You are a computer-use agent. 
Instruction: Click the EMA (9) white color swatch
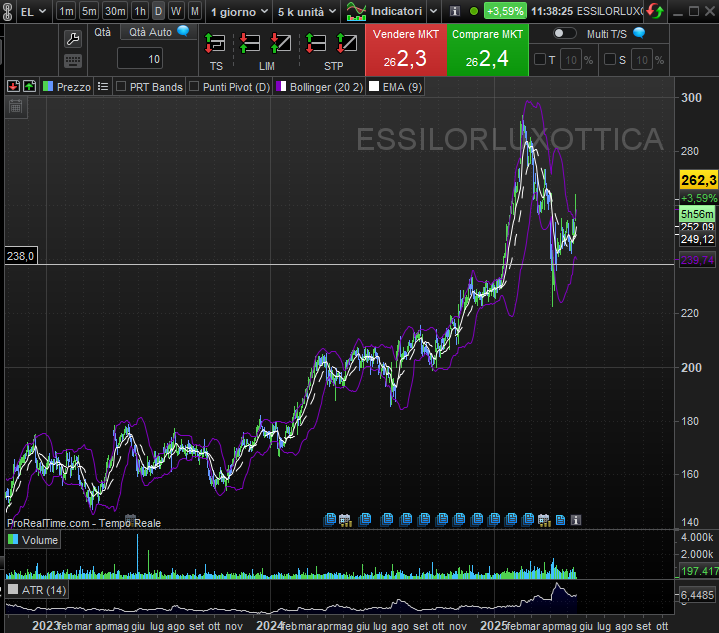pos(374,86)
